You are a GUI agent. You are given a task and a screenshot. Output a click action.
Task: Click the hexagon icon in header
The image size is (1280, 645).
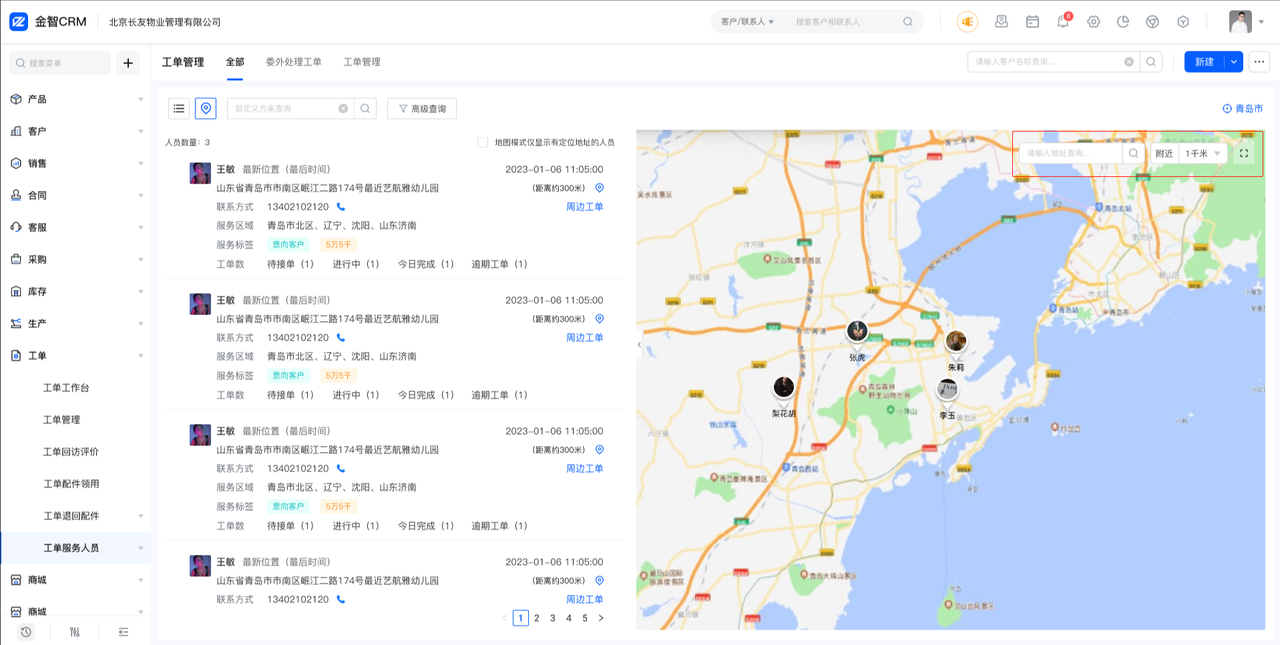[x=1183, y=22]
